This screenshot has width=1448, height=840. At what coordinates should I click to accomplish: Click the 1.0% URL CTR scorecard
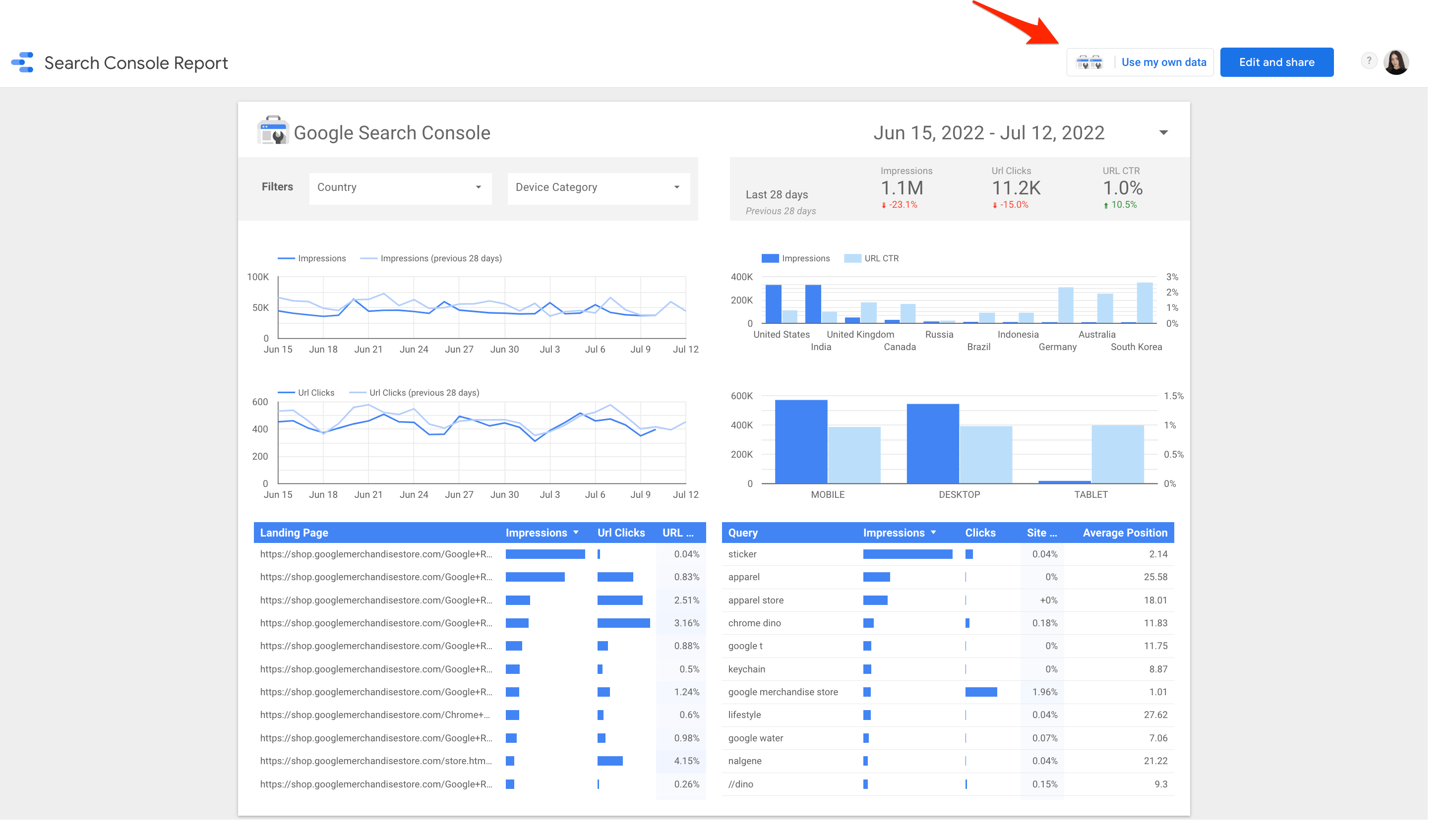(x=1122, y=188)
